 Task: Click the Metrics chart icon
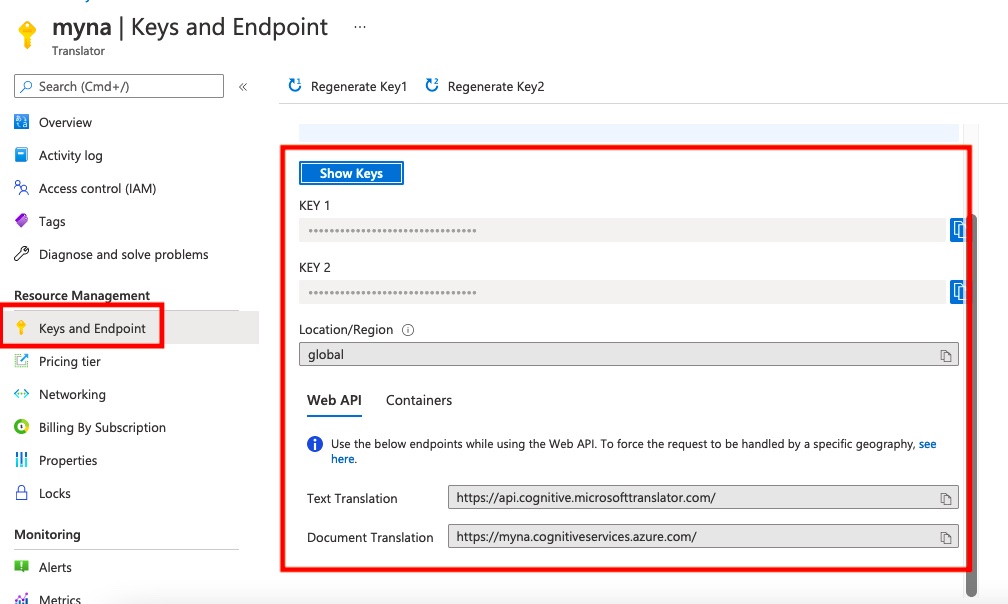21,598
